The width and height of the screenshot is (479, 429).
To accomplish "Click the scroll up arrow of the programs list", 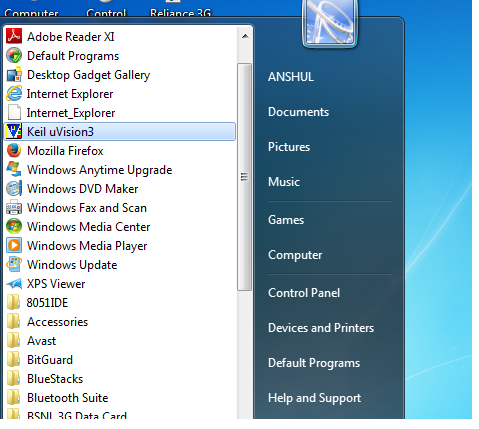I will pos(245,36).
